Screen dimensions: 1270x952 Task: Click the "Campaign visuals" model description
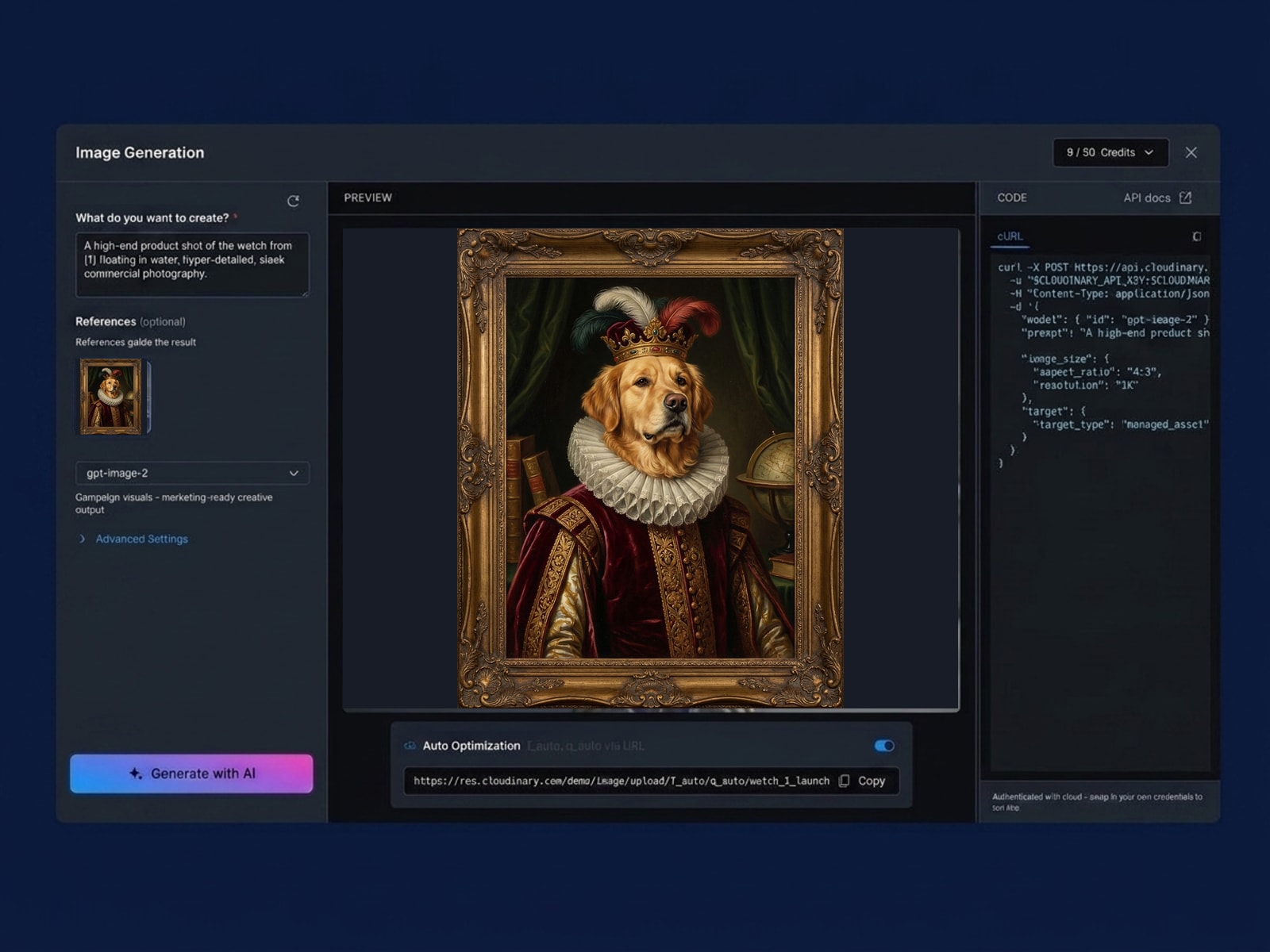174,504
